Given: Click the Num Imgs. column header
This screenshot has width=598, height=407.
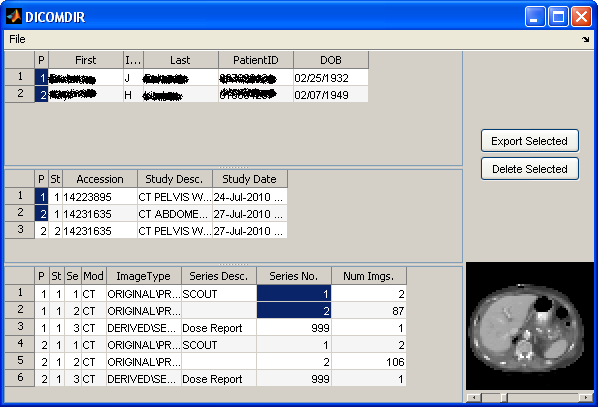Looking at the screenshot, I should (x=369, y=276).
